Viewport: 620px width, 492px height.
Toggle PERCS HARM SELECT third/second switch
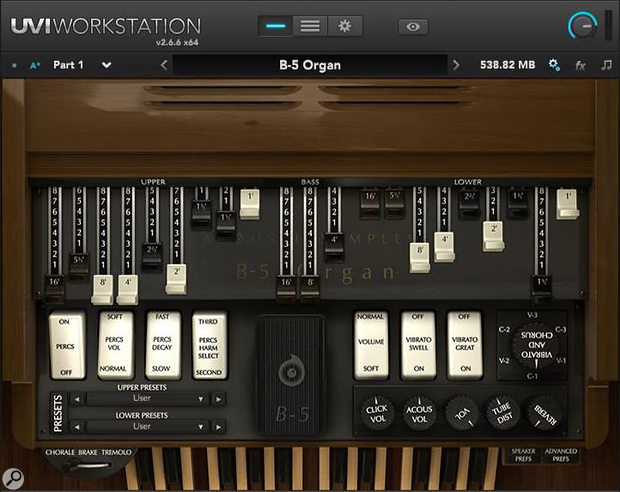(209, 346)
